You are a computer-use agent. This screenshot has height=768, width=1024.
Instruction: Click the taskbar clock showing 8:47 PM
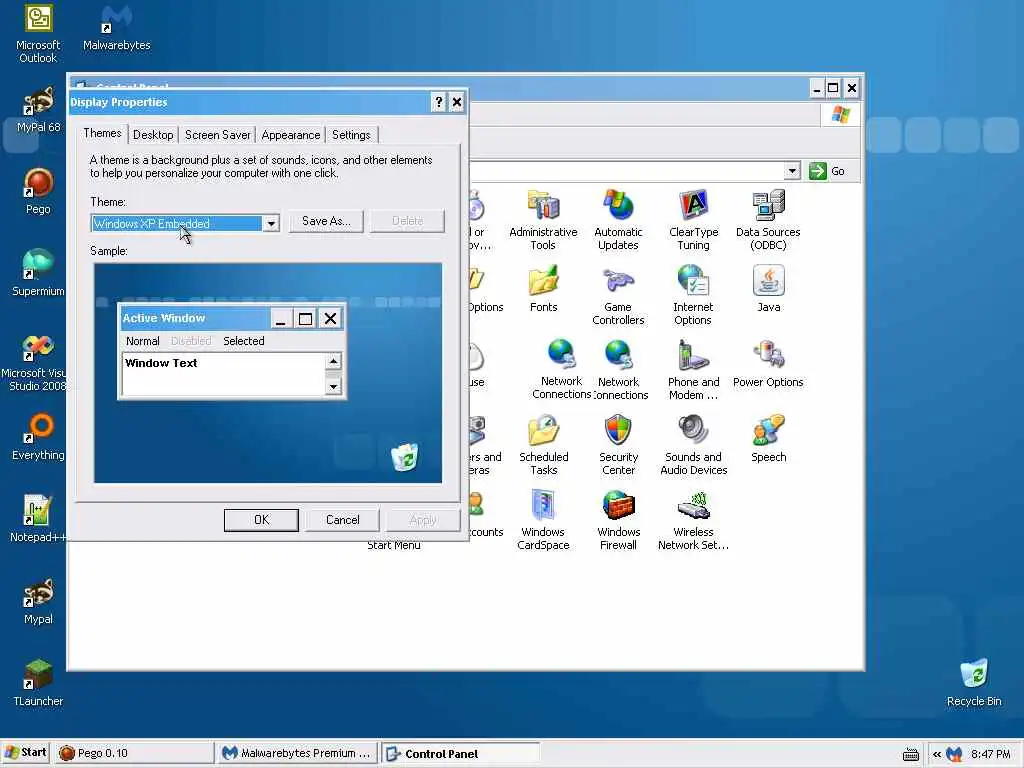tap(990, 754)
